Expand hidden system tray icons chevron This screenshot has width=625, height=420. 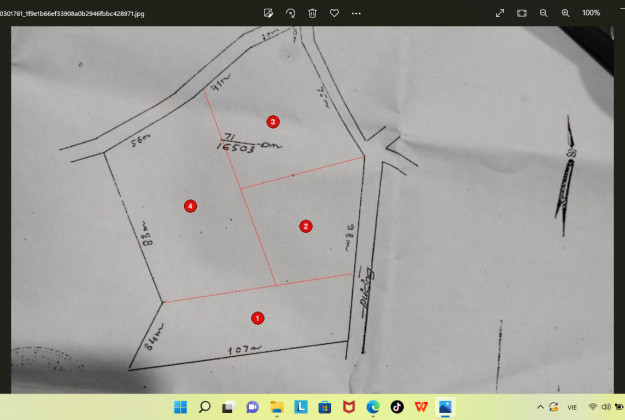pos(541,407)
